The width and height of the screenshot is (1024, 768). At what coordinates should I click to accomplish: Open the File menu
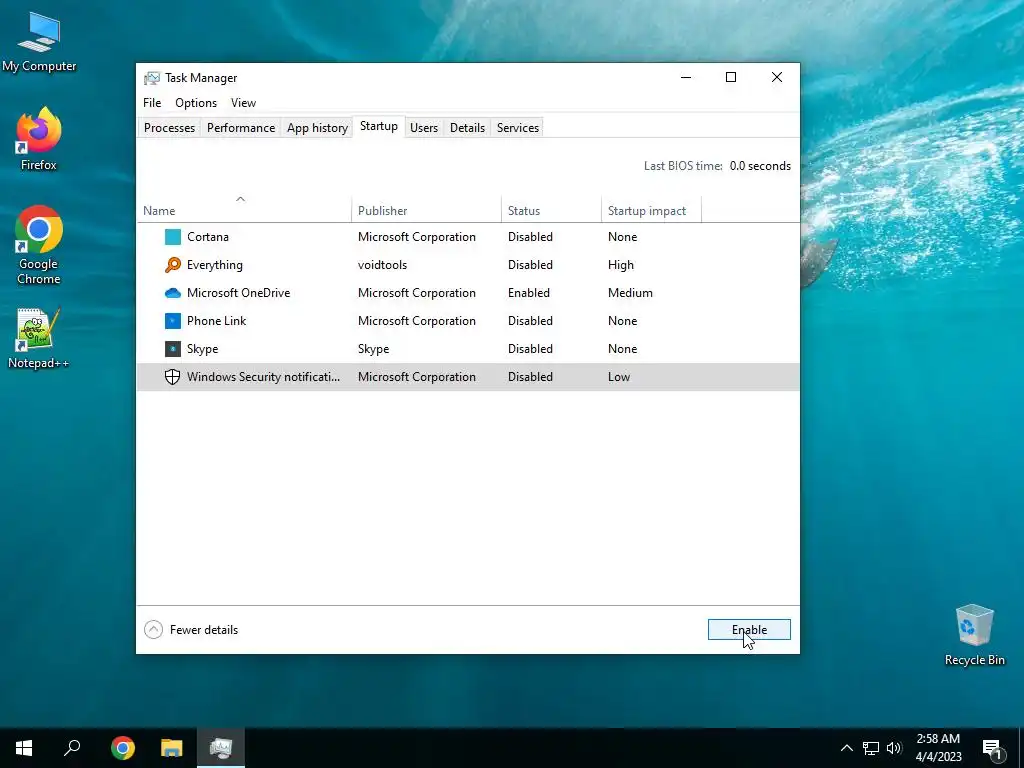point(152,103)
